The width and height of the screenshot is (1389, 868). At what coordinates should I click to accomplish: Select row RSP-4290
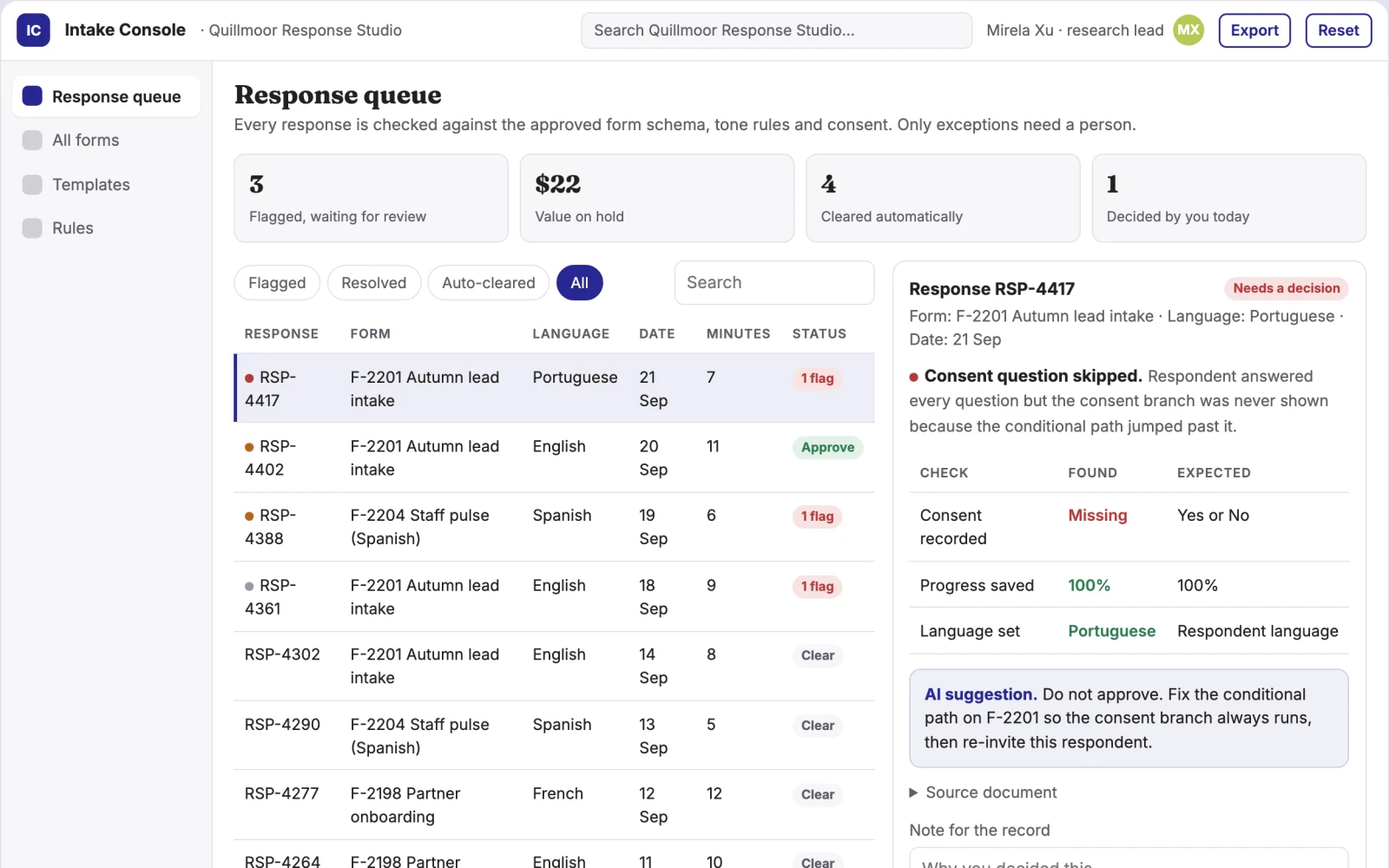pyautogui.click(x=554, y=735)
